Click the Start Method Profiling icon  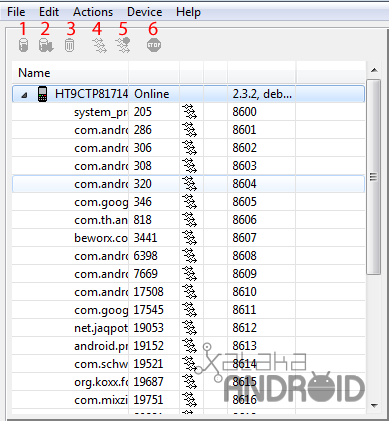(123, 45)
